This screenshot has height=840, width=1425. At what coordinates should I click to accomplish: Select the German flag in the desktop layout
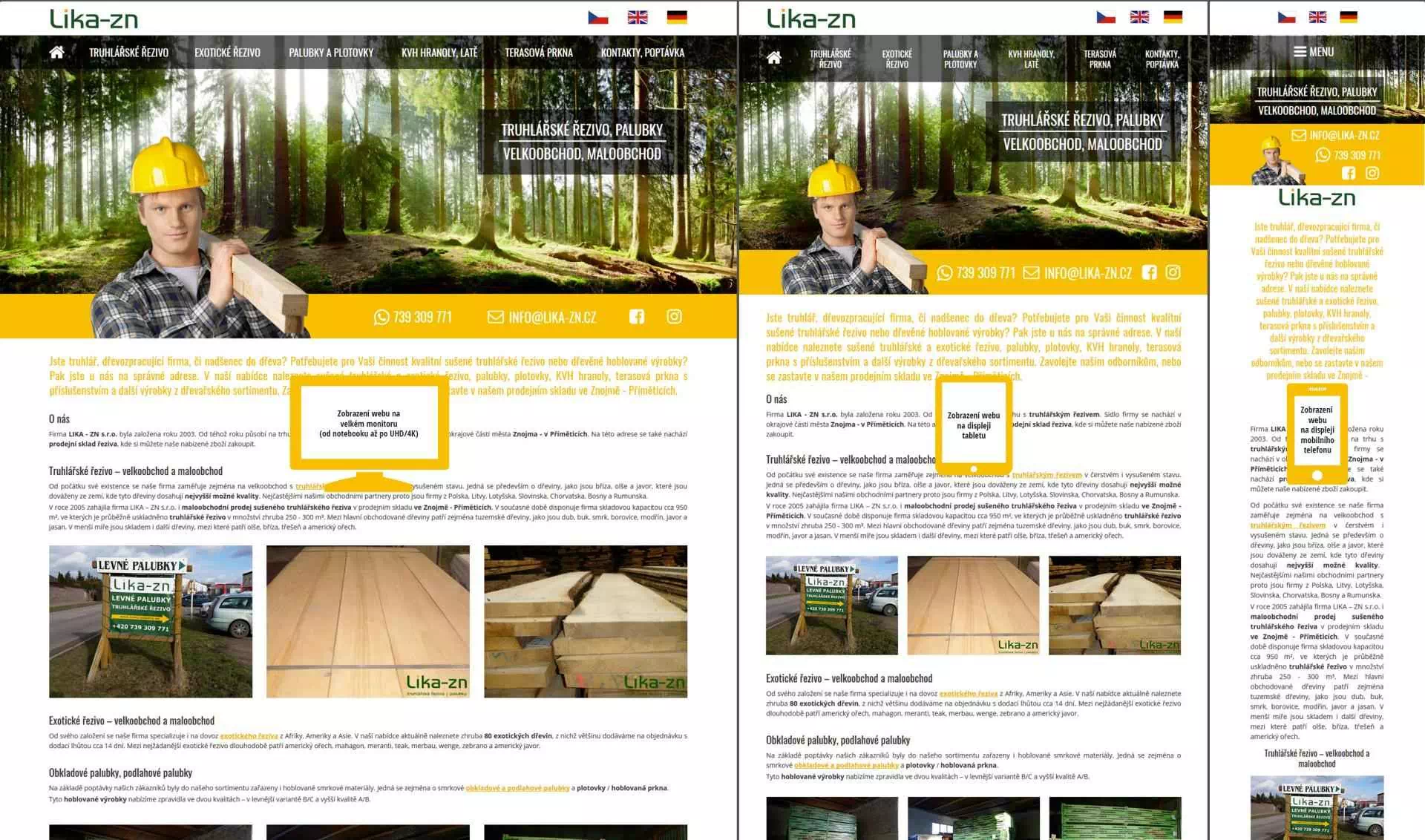677,17
